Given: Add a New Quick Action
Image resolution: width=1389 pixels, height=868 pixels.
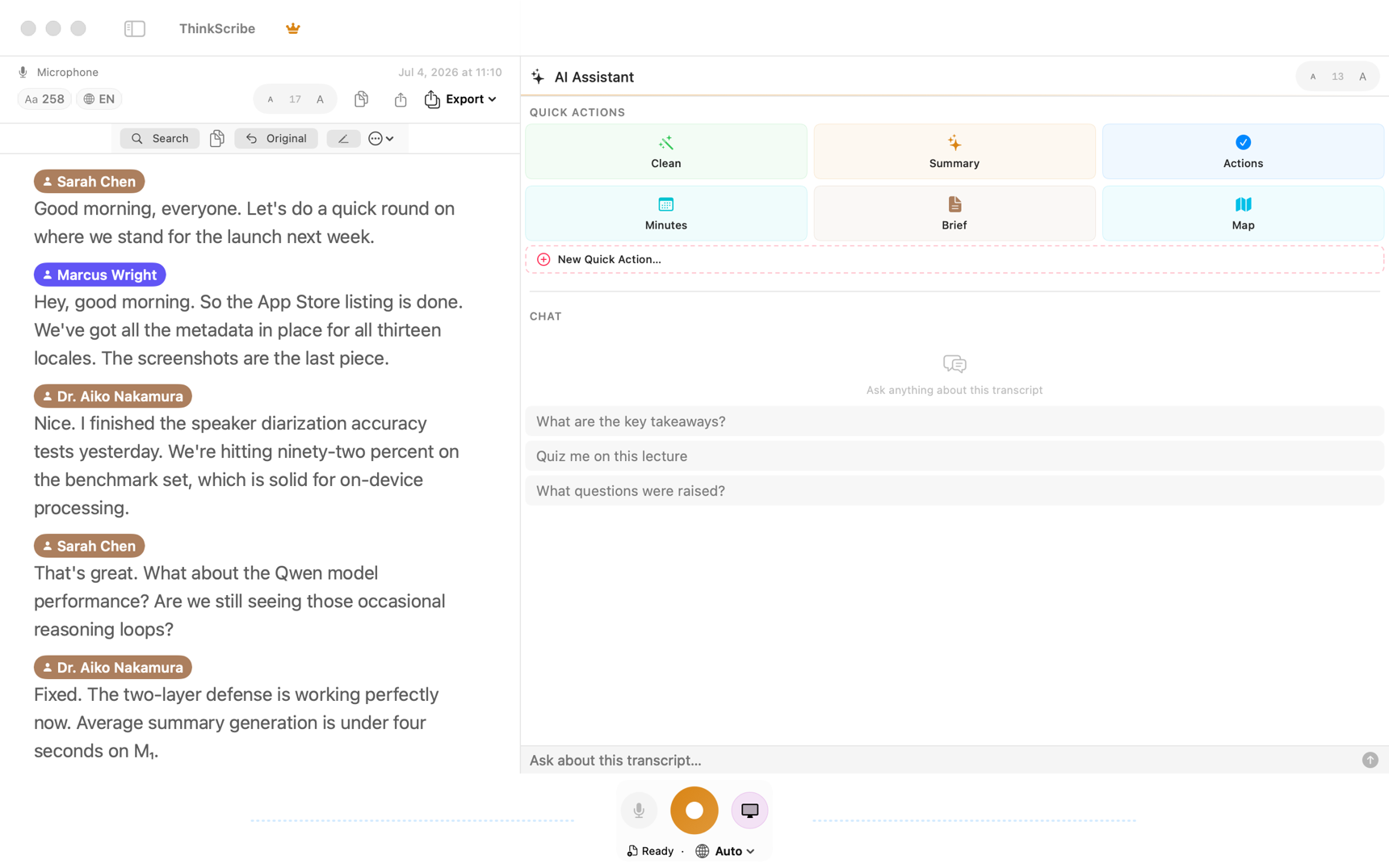Looking at the screenshot, I should 955,260.
